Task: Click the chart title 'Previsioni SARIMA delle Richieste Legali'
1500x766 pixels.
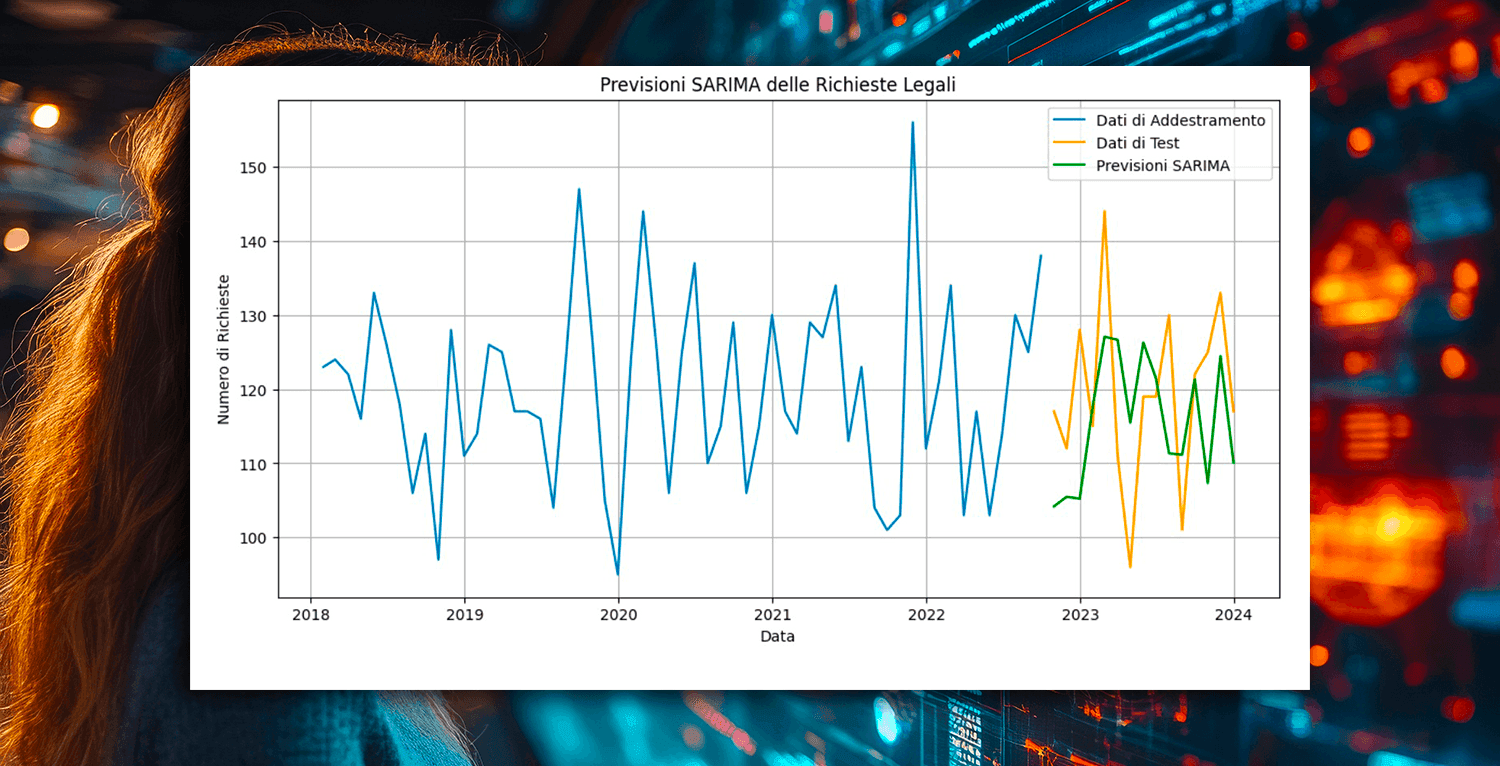Action: click(777, 85)
